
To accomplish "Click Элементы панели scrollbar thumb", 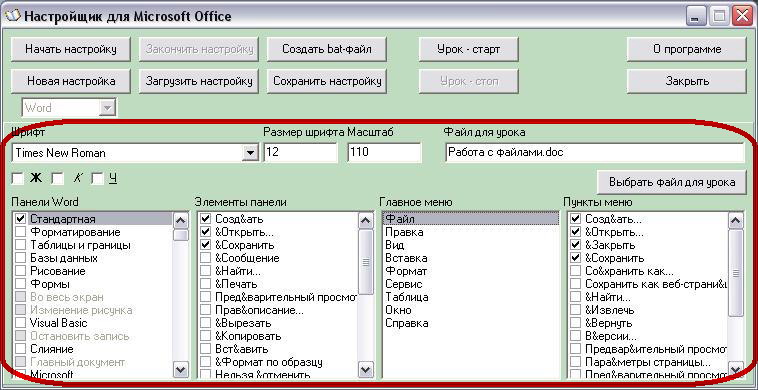I will pyautogui.click(x=366, y=262).
